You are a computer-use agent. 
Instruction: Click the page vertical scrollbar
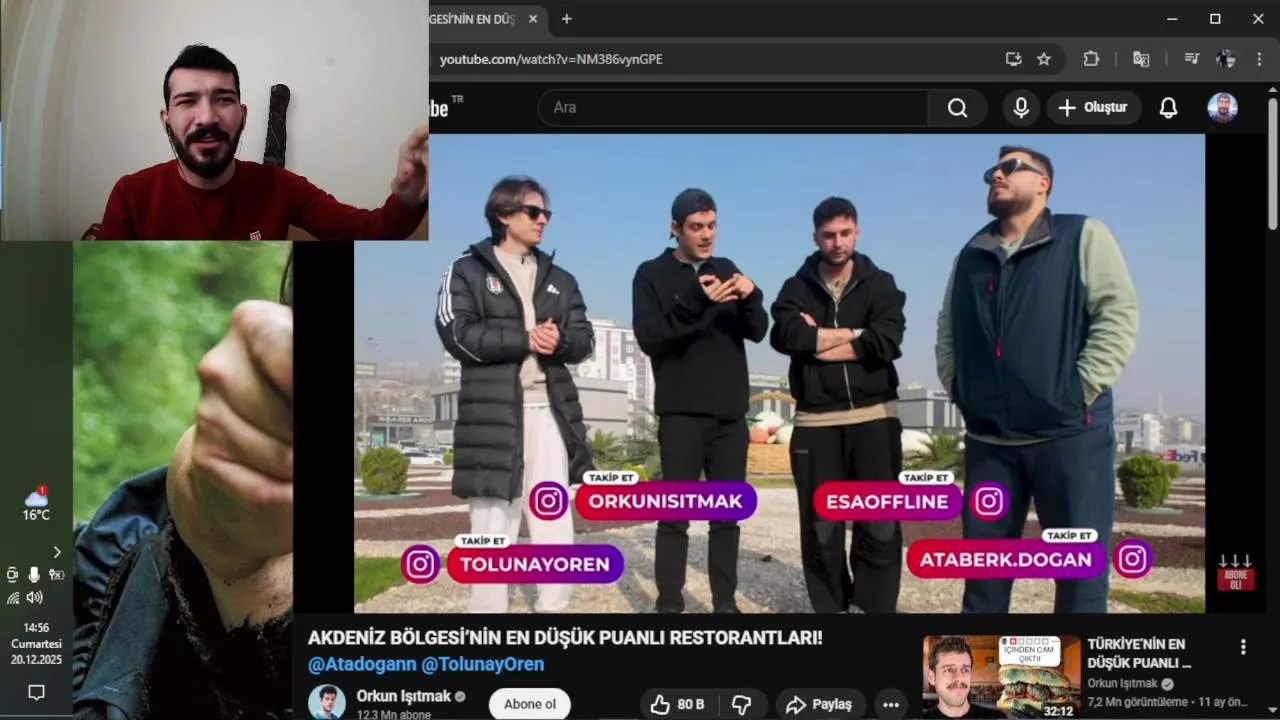[x=1272, y=165]
